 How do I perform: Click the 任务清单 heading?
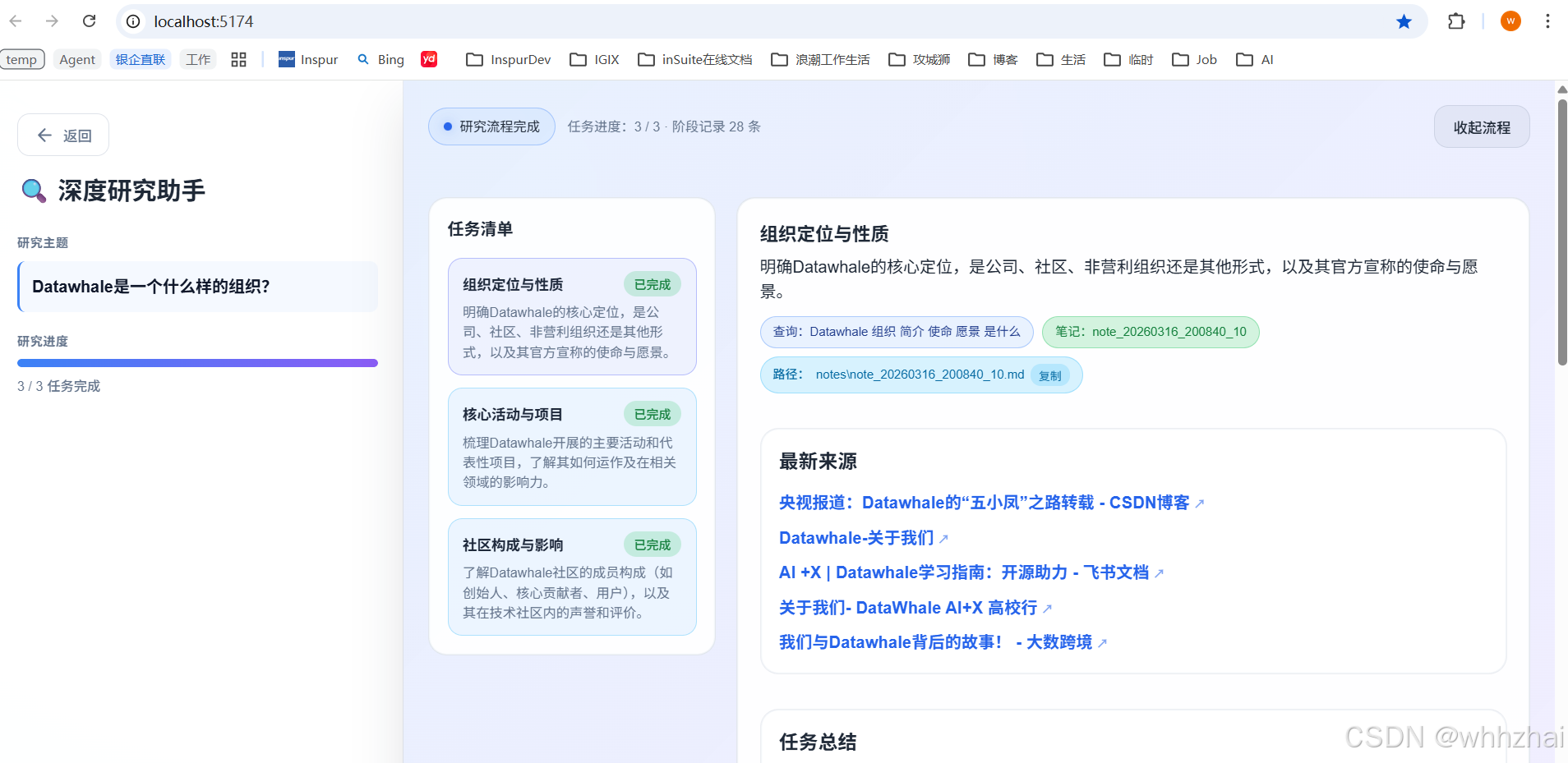[x=480, y=229]
